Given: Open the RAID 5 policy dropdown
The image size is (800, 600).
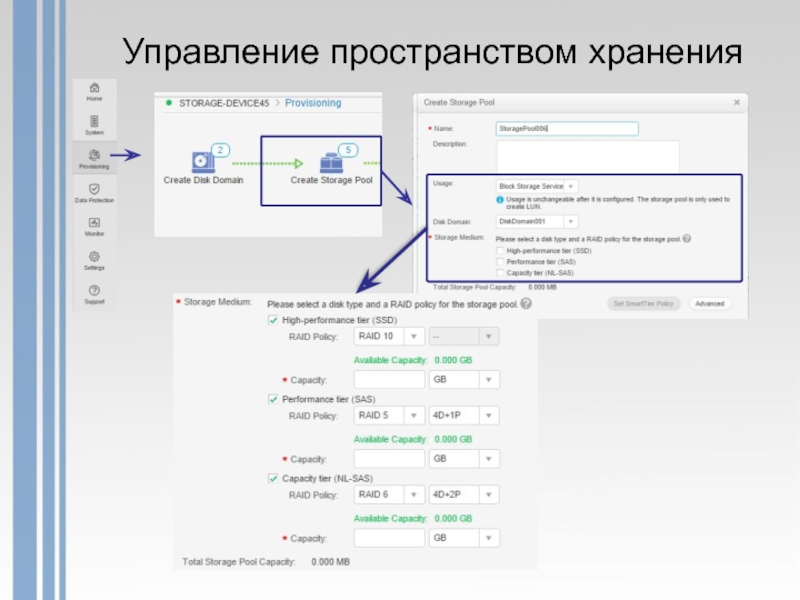Looking at the screenshot, I should [389, 415].
